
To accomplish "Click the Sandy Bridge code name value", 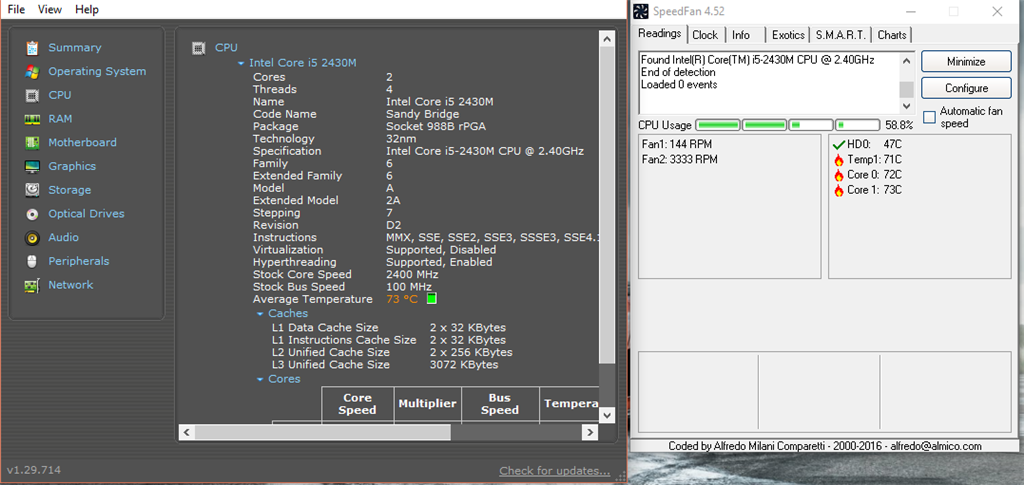I will tap(423, 114).
